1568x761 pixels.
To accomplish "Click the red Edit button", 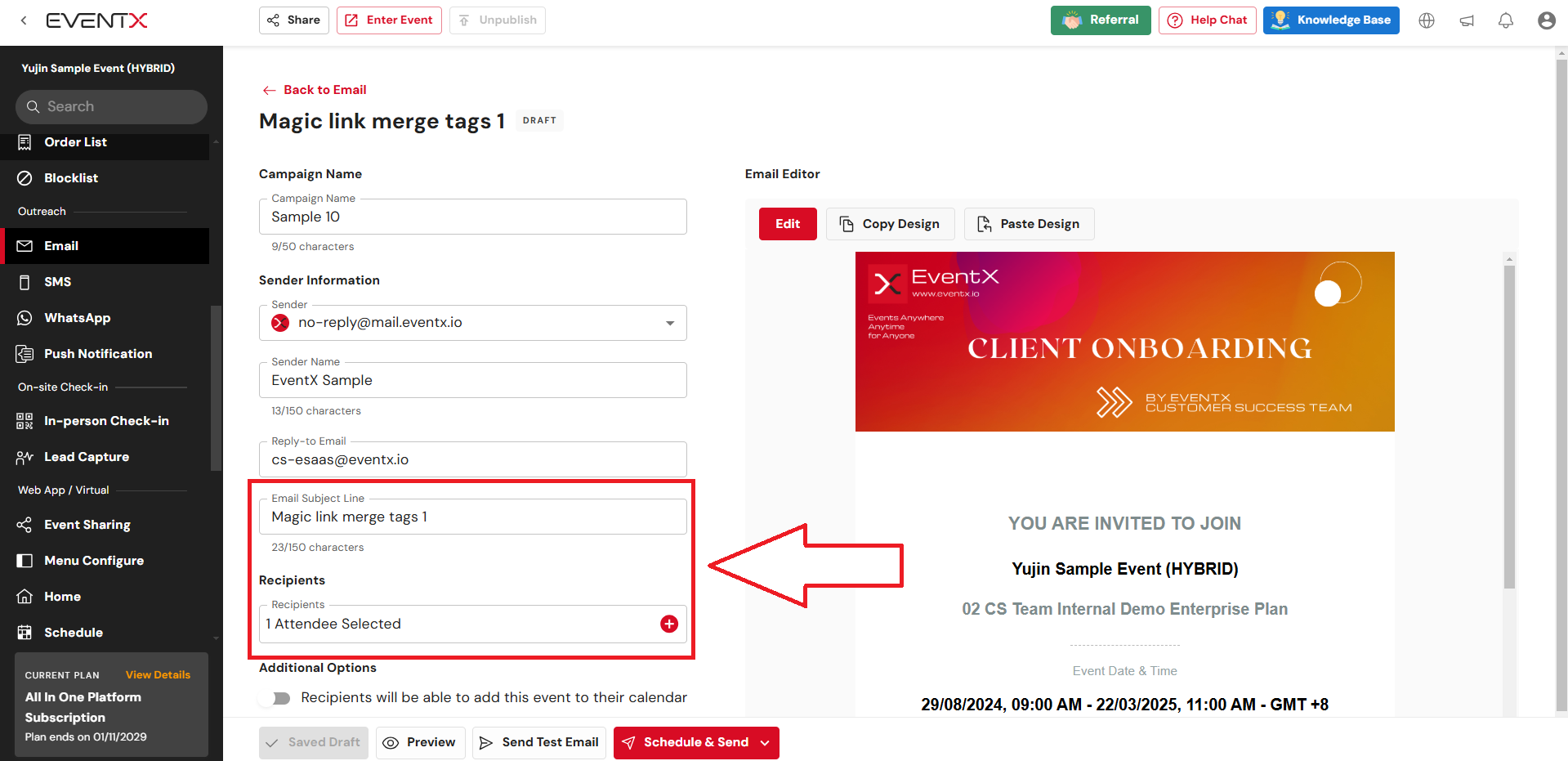I will [788, 224].
